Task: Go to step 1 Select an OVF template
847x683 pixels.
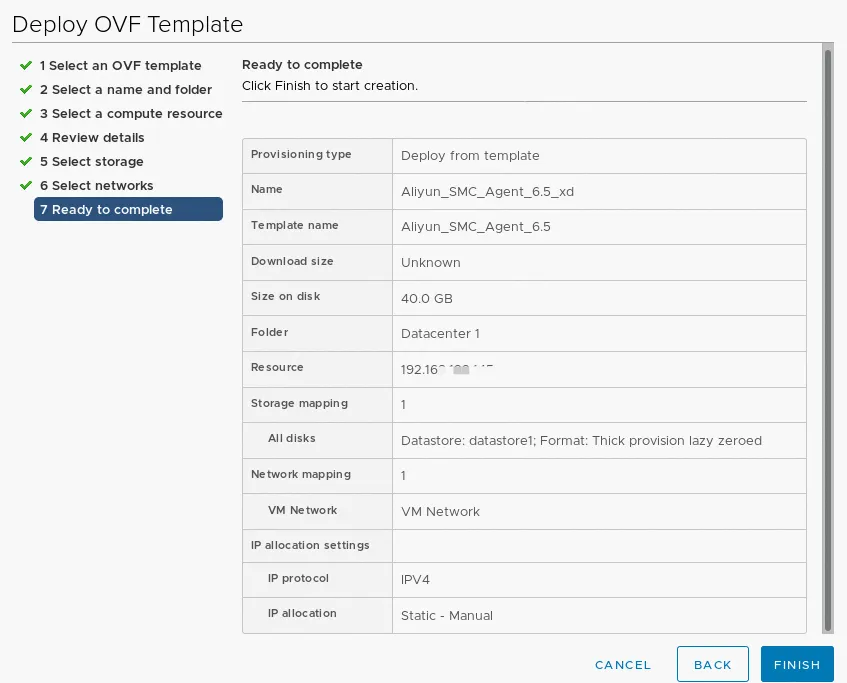Action: pyautogui.click(x=120, y=66)
